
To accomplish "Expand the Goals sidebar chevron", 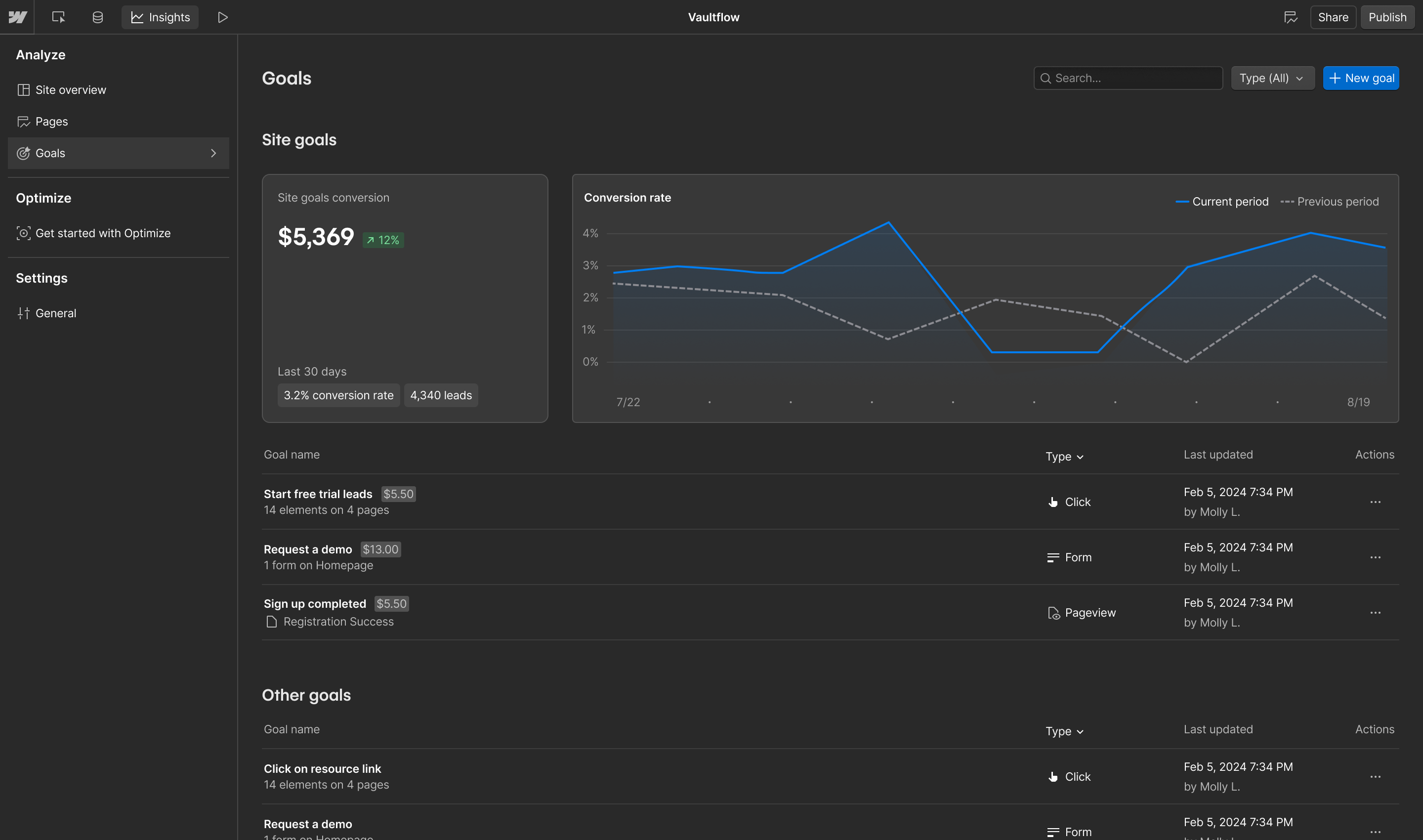I will [x=213, y=153].
